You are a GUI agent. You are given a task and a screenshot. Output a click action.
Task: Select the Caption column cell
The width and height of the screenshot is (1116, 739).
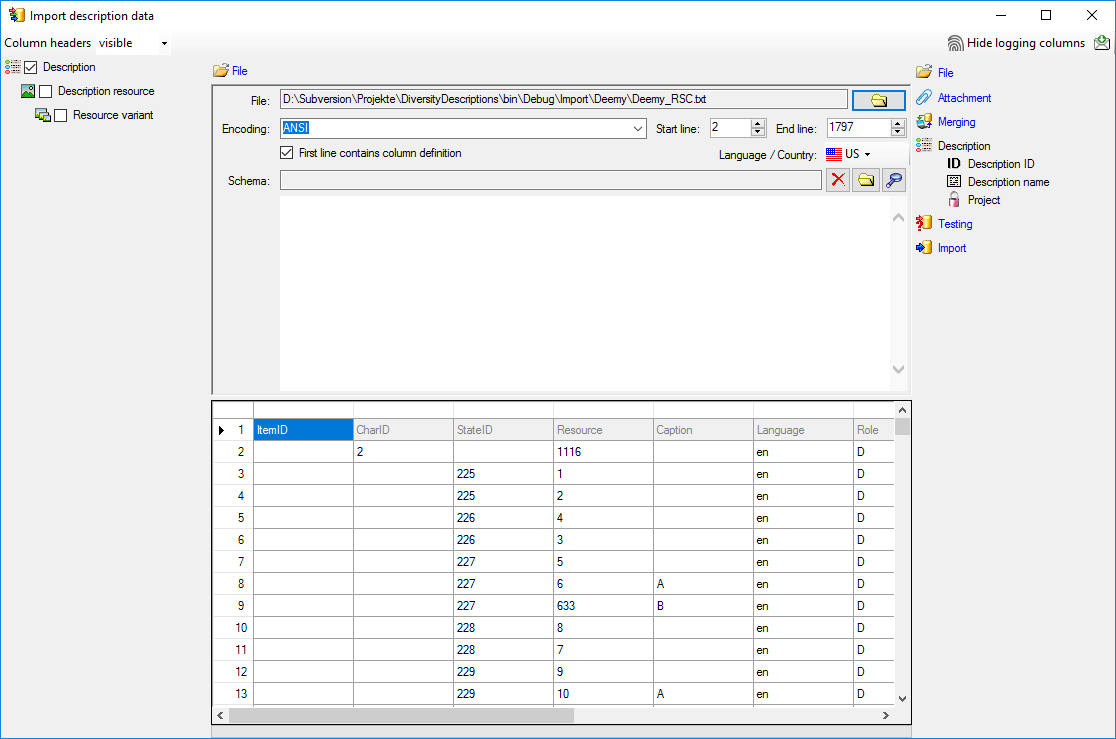coord(704,430)
